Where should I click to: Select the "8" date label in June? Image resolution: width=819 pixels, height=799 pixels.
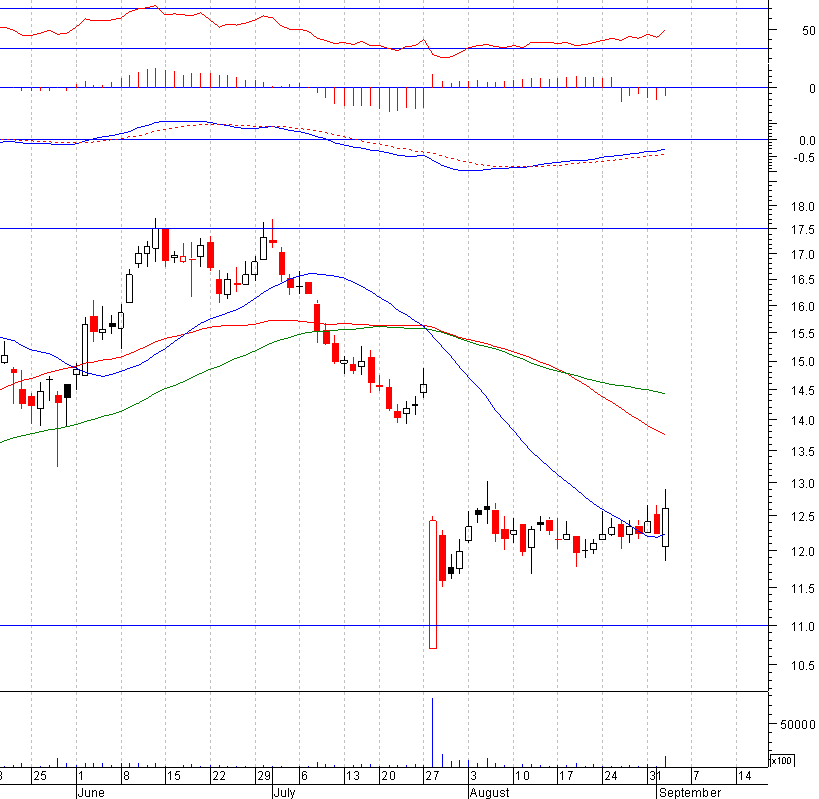click(x=126, y=776)
